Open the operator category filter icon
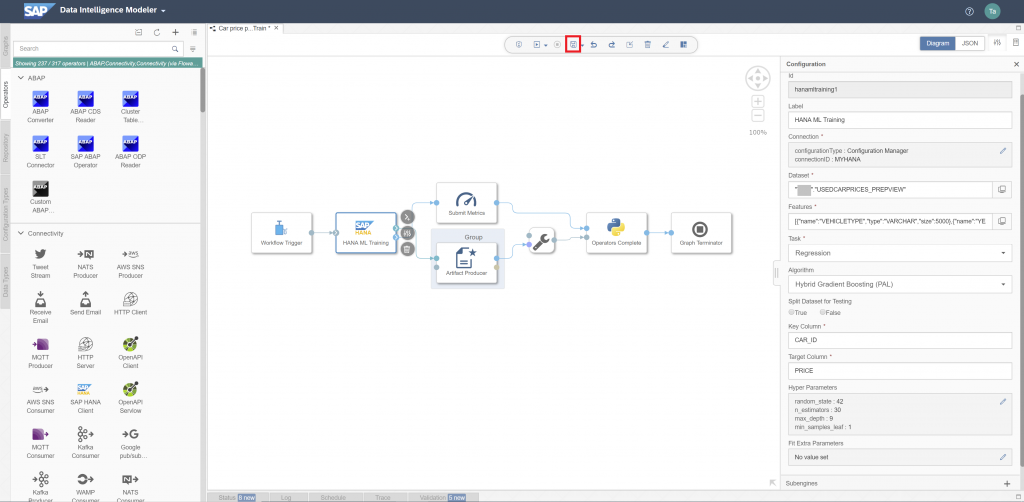 click(x=193, y=49)
